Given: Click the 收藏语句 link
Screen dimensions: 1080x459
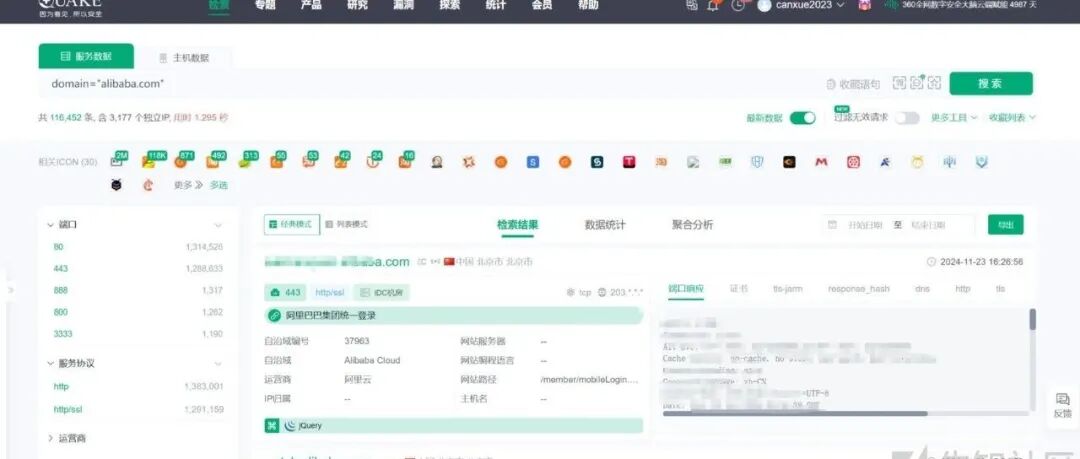Looking at the screenshot, I should (x=853, y=84).
